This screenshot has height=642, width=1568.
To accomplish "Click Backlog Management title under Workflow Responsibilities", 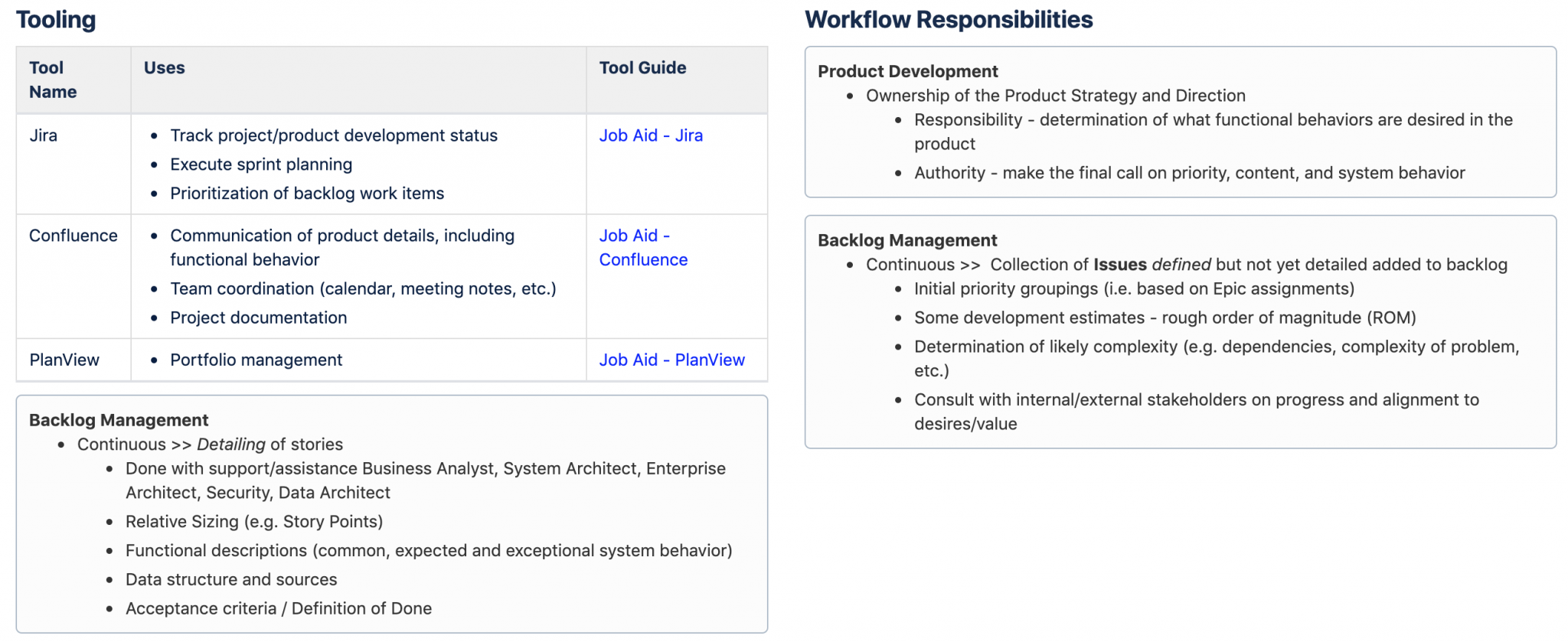I will (906, 240).
